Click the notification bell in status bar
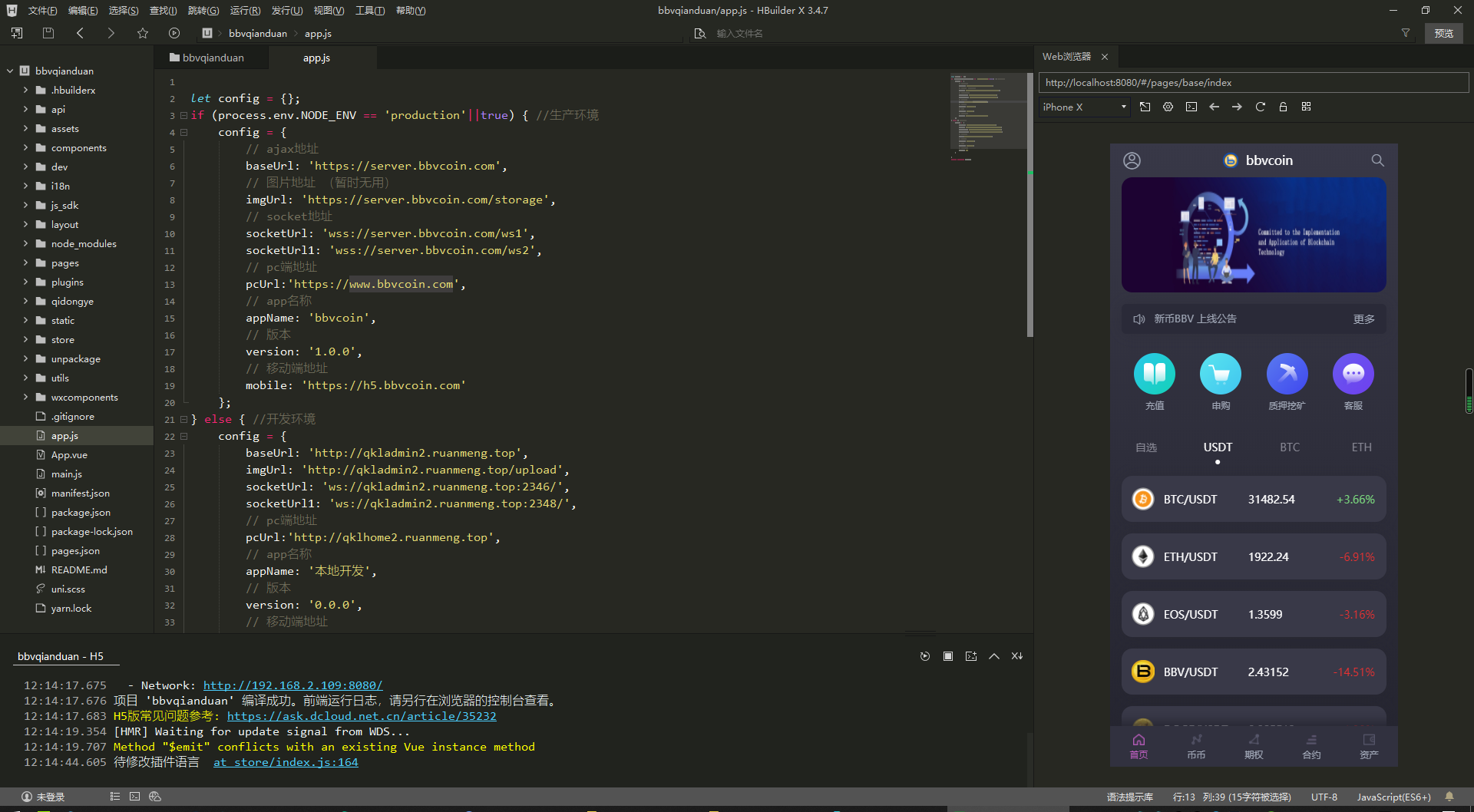This screenshot has height=812, width=1474. click(1449, 797)
